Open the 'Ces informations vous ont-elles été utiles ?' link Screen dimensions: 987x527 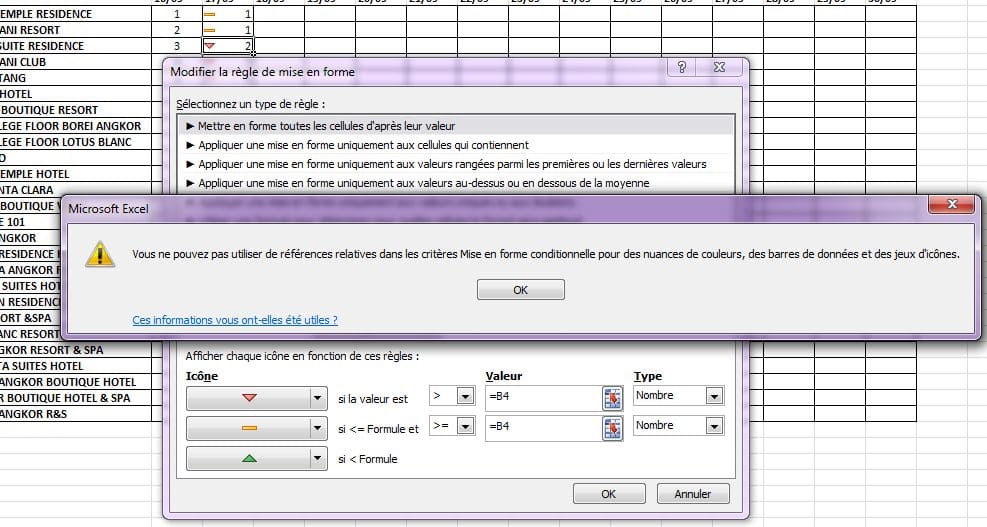(x=235, y=320)
